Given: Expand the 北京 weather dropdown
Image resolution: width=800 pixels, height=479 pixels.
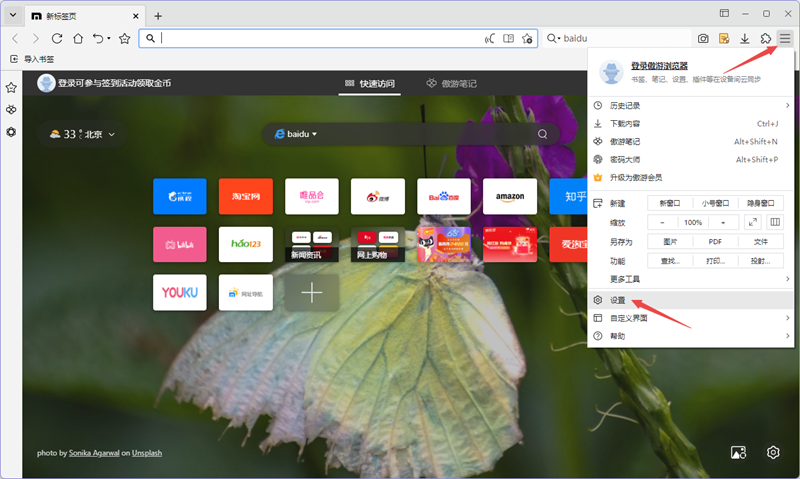Looking at the screenshot, I should pos(111,135).
